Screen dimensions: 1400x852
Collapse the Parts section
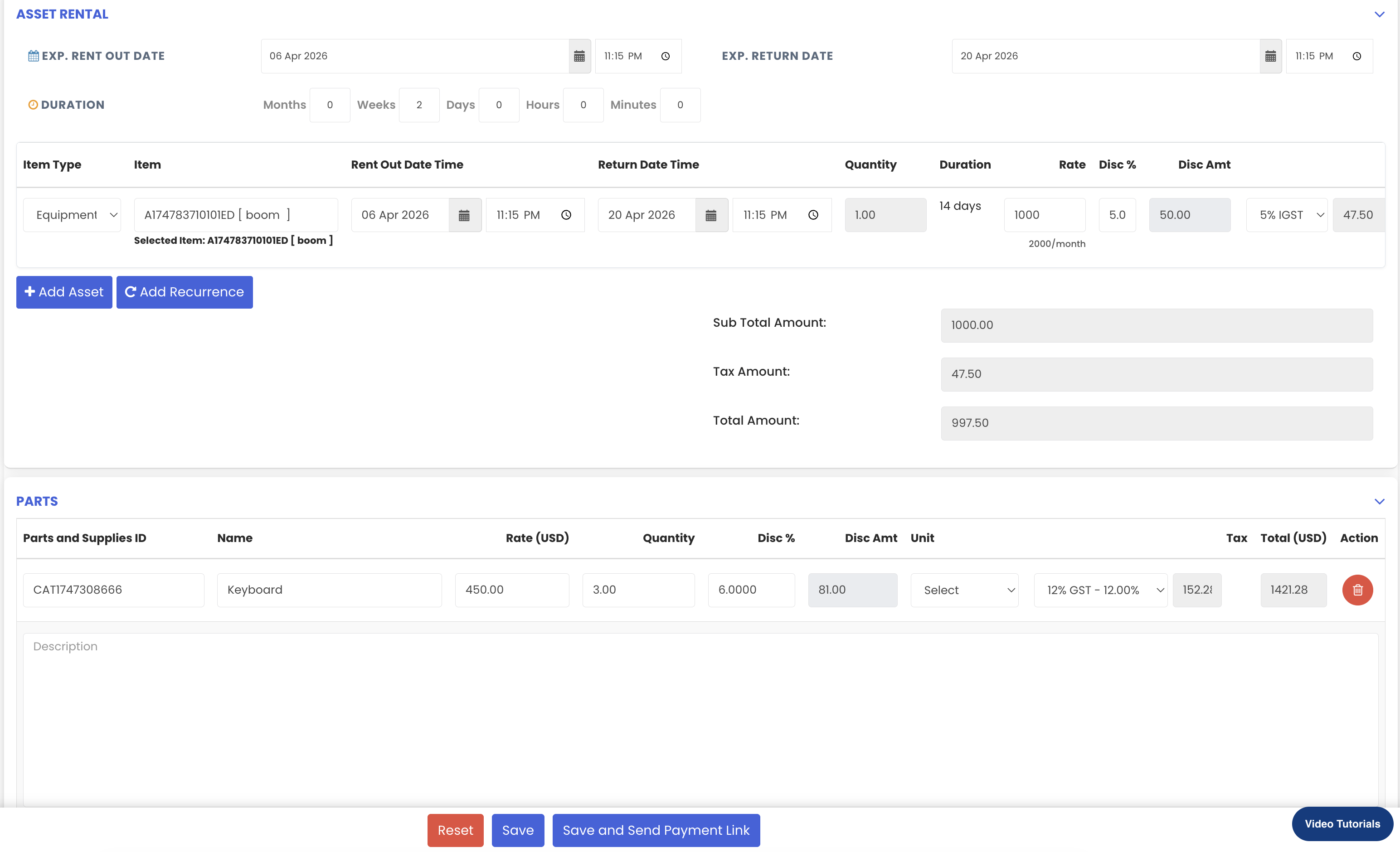(x=1379, y=501)
